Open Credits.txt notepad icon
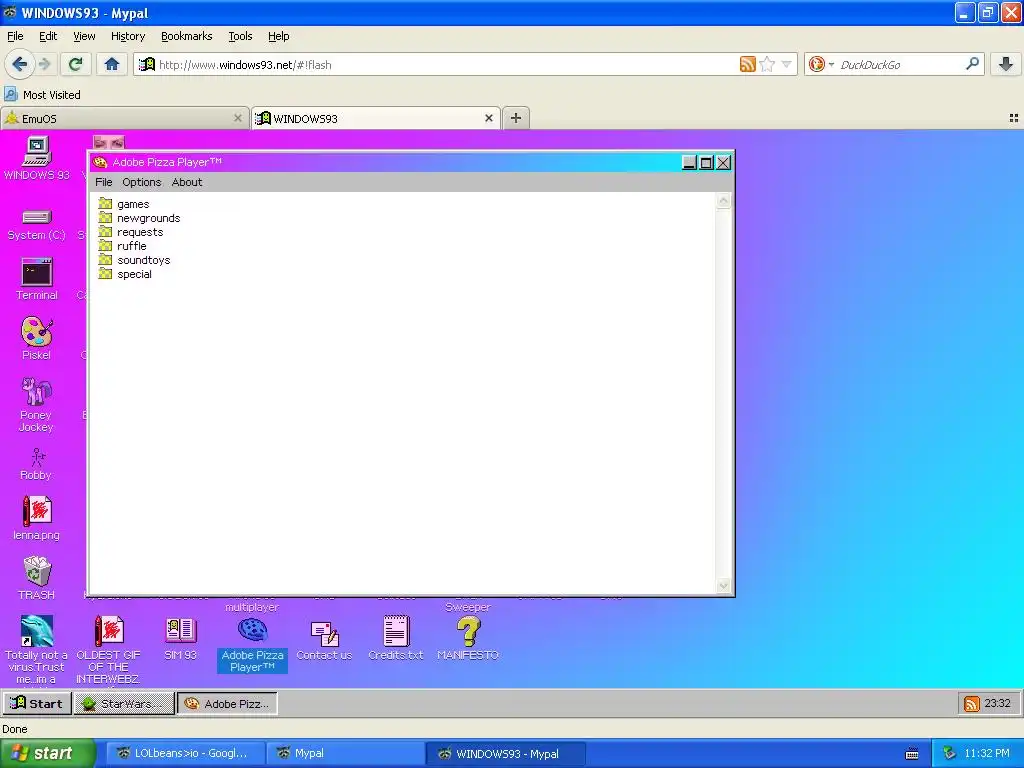 [x=396, y=639]
